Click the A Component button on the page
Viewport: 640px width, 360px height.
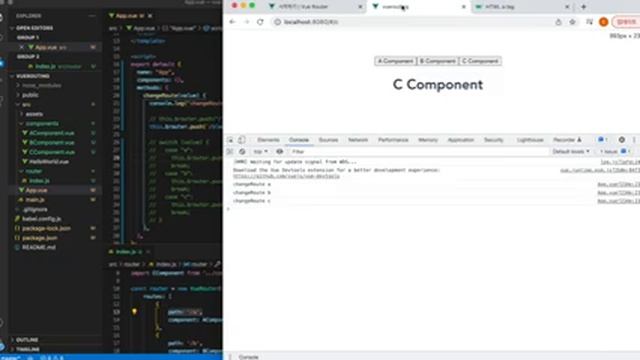395,61
